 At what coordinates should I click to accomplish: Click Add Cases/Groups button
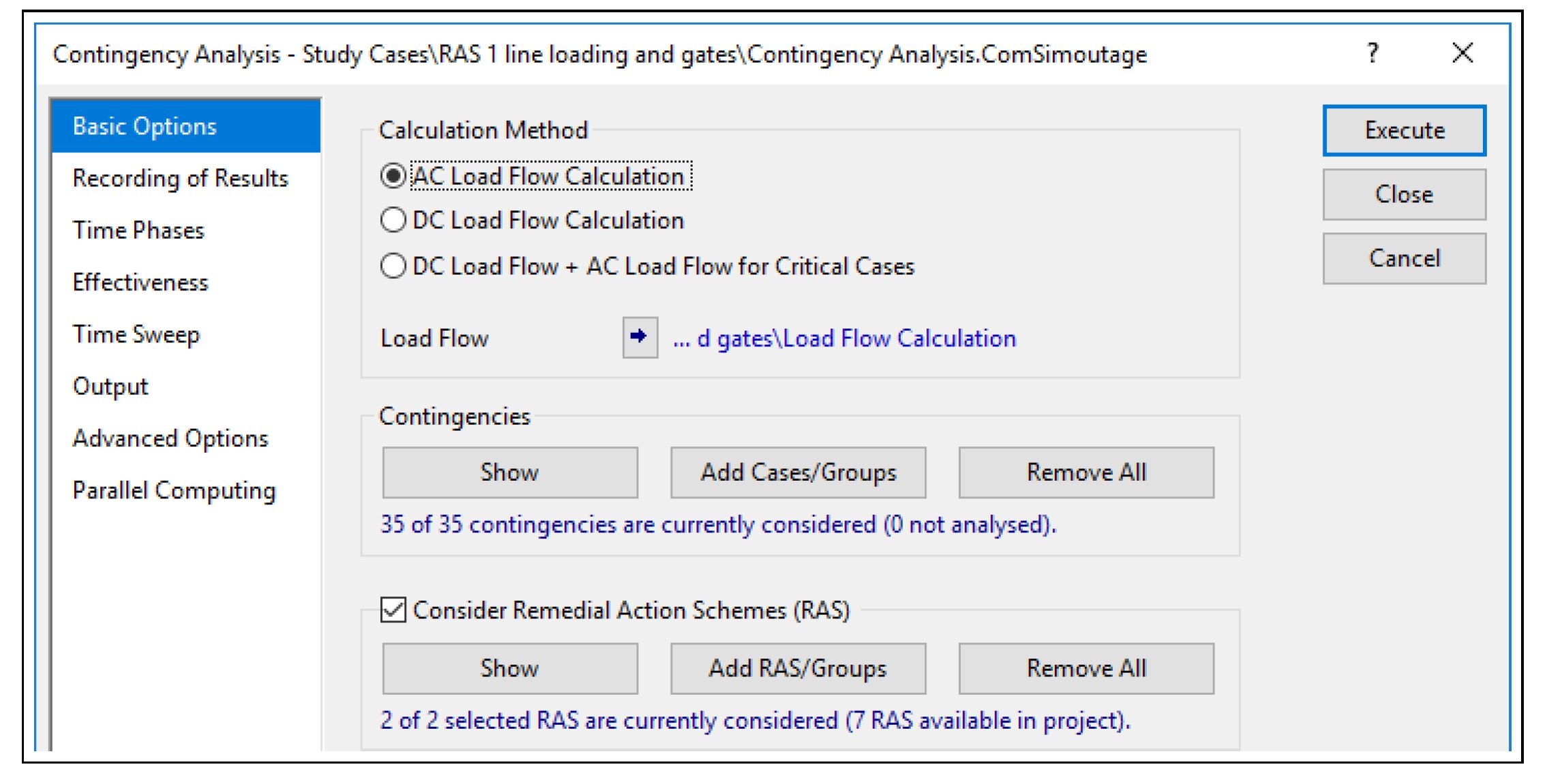[798, 472]
